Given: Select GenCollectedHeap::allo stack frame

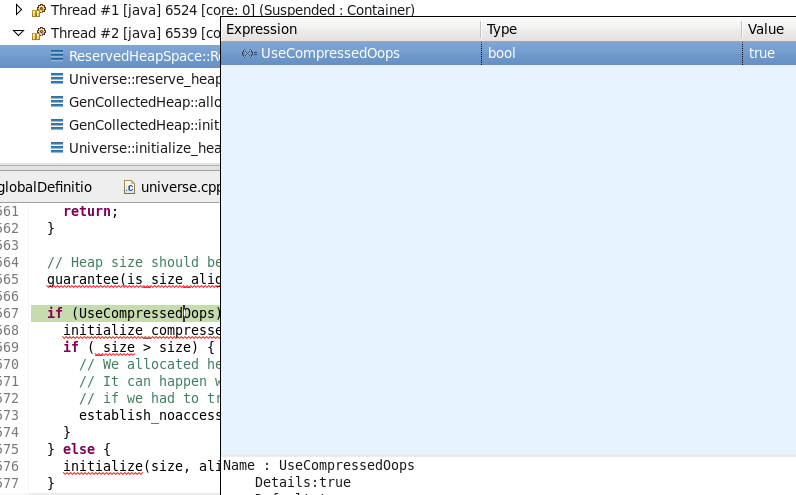Looking at the screenshot, I should (144, 102).
